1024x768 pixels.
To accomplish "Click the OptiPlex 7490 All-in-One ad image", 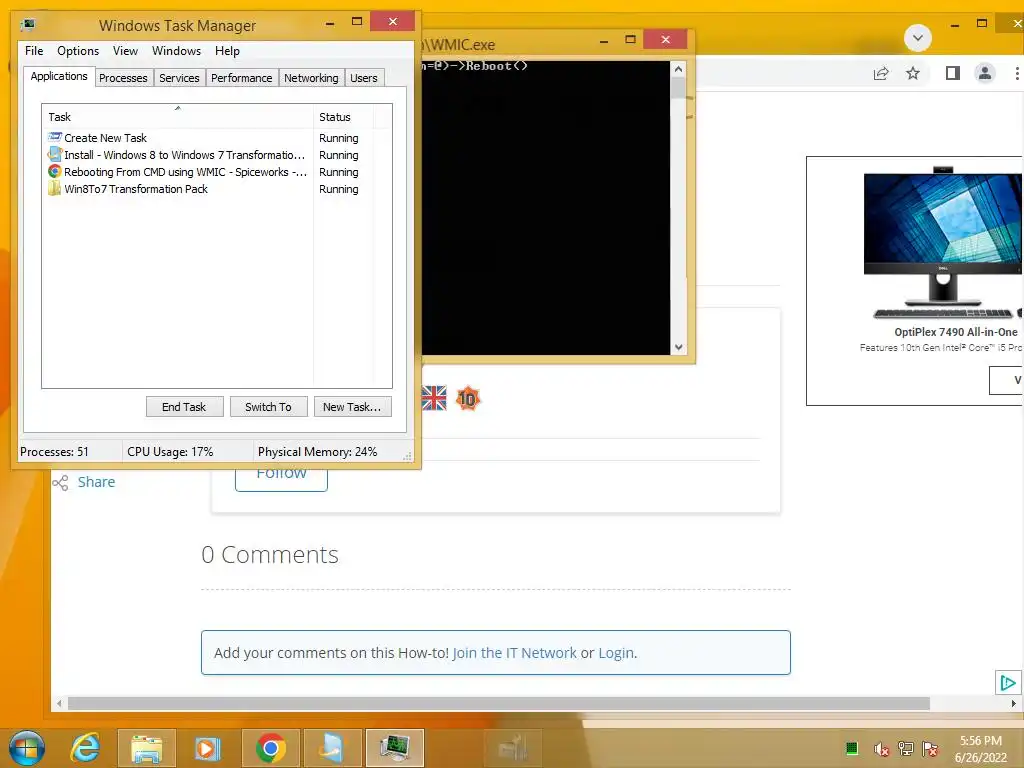I will click(942, 244).
